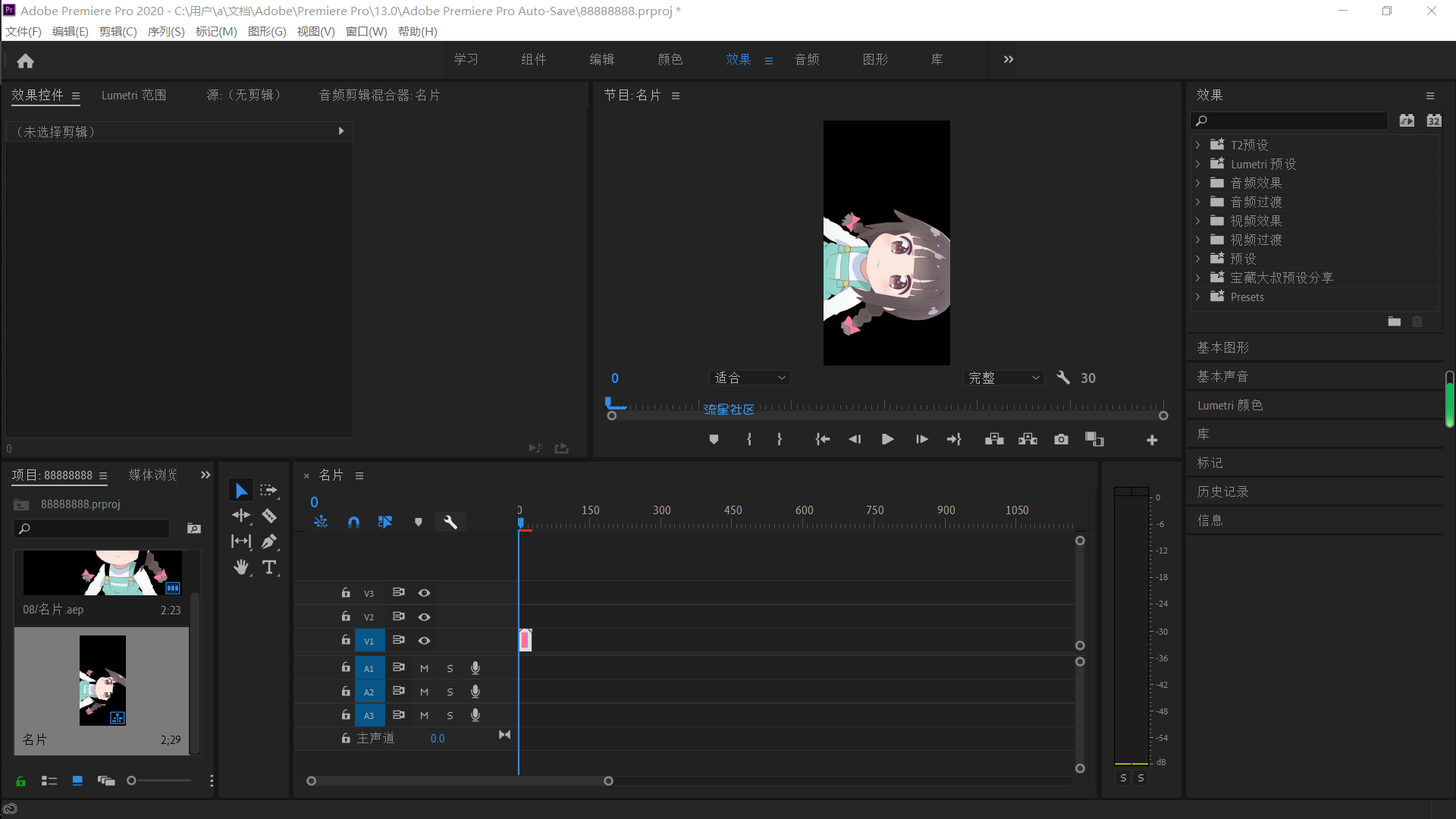
Task: Switch to the 编辑 workspace
Action: [x=602, y=59]
